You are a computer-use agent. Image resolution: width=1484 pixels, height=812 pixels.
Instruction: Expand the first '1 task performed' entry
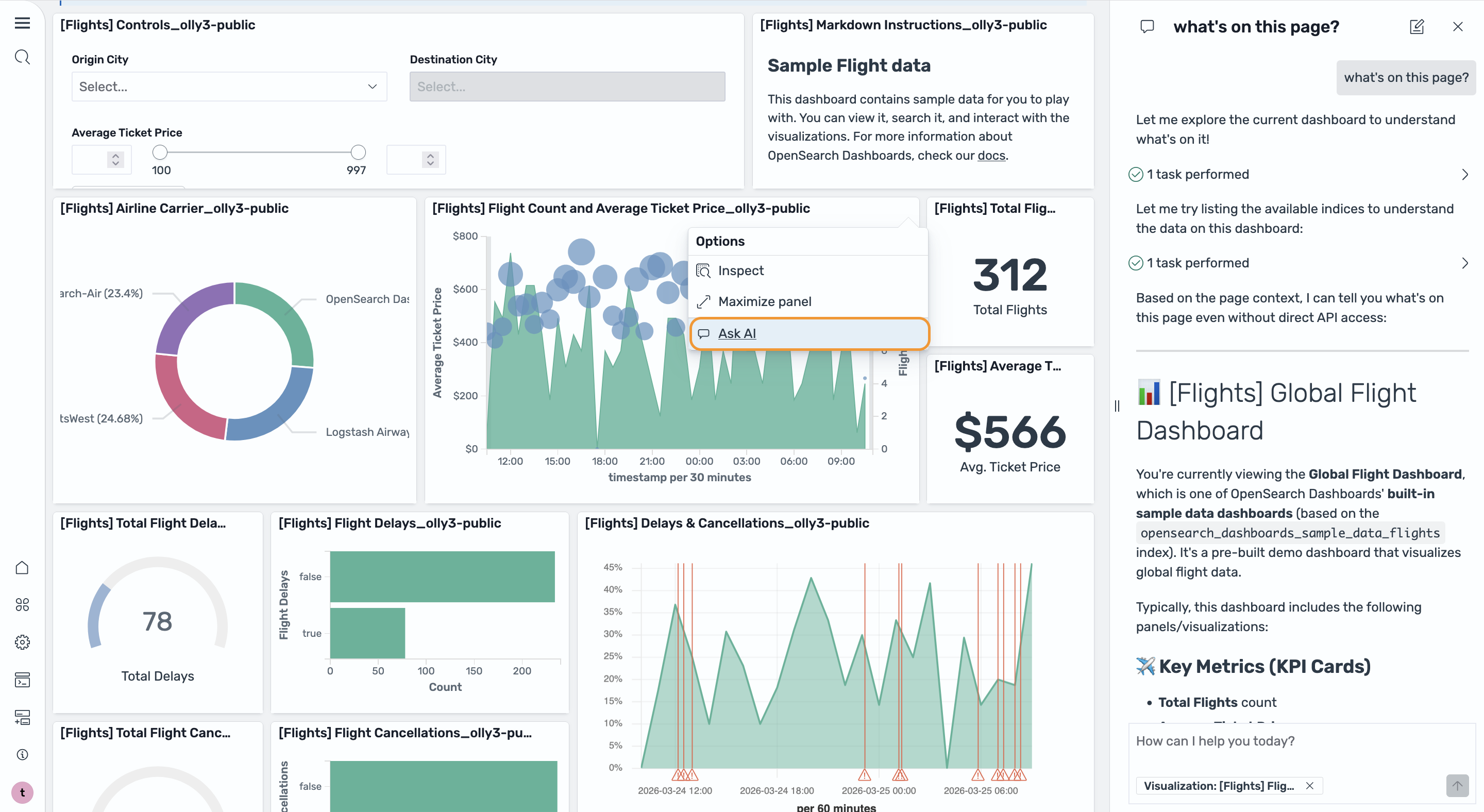tap(1465, 174)
